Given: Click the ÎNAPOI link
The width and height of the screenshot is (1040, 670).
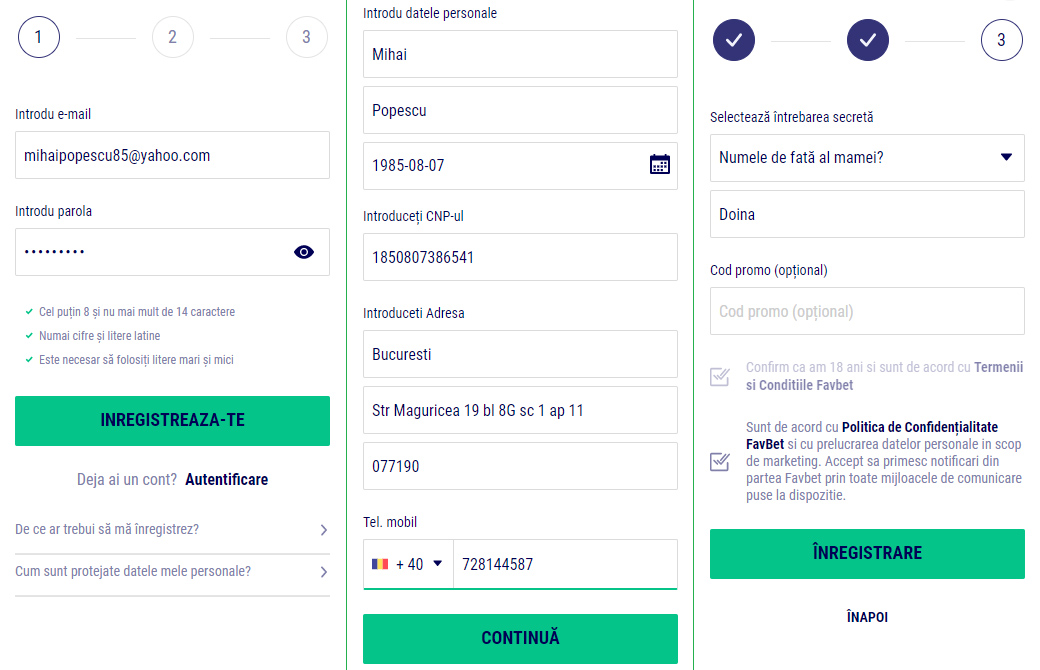Looking at the screenshot, I should click(866, 617).
